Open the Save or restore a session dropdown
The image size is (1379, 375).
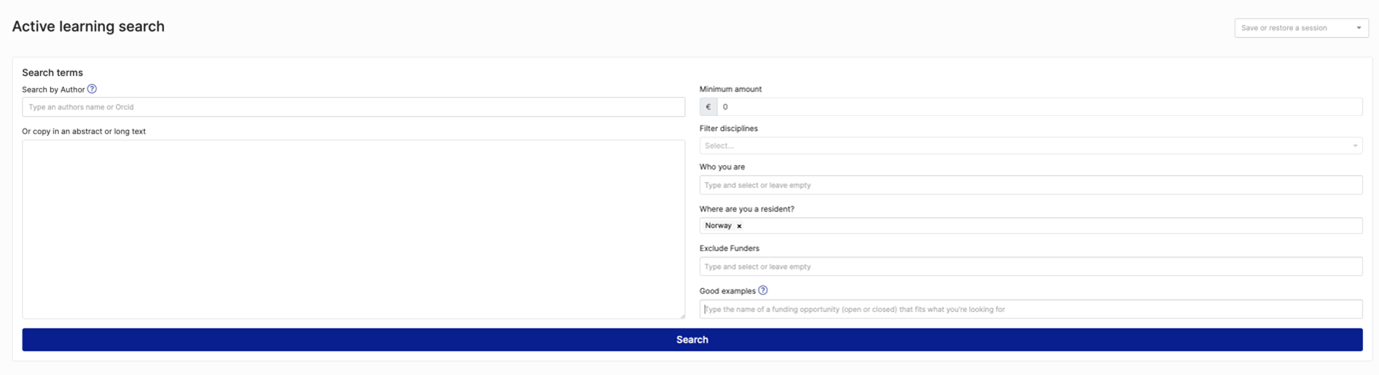pos(1301,28)
